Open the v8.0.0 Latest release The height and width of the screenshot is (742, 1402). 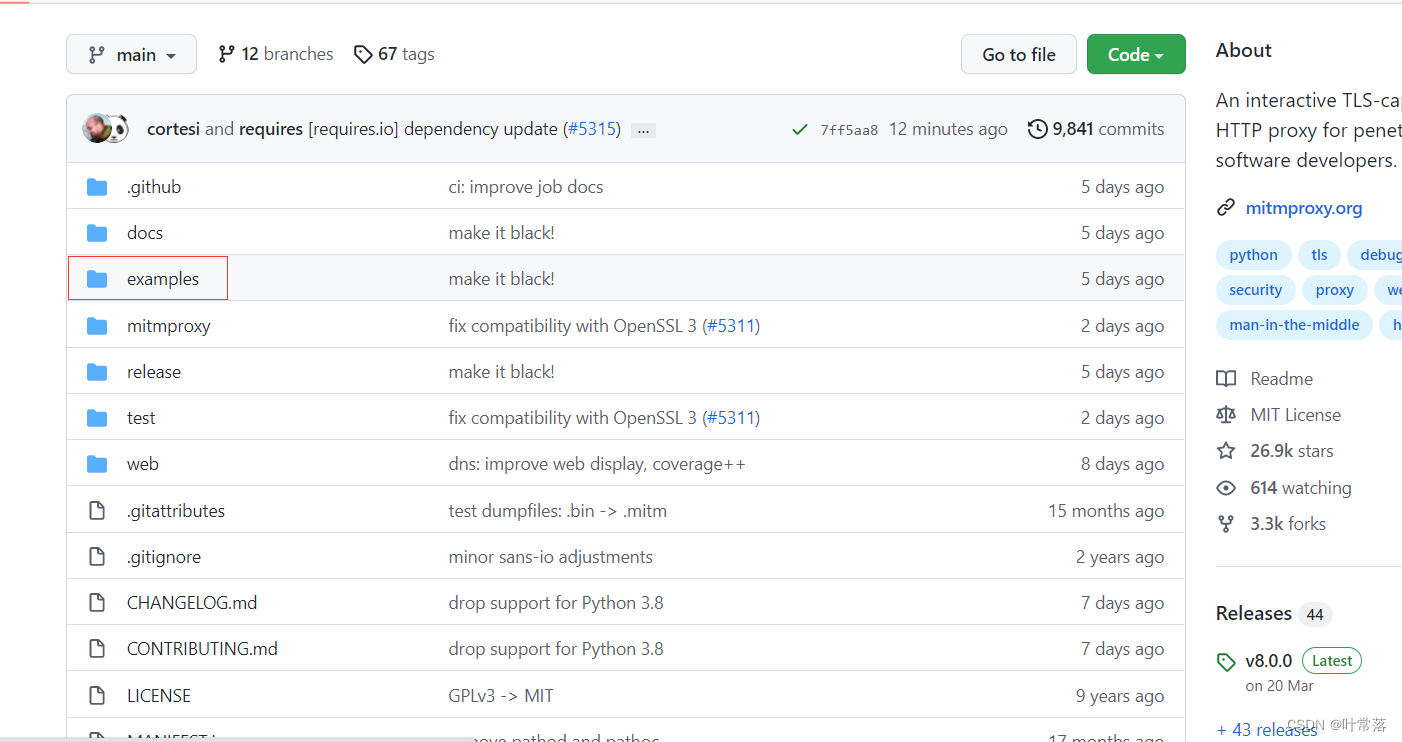pyautogui.click(x=1303, y=661)
